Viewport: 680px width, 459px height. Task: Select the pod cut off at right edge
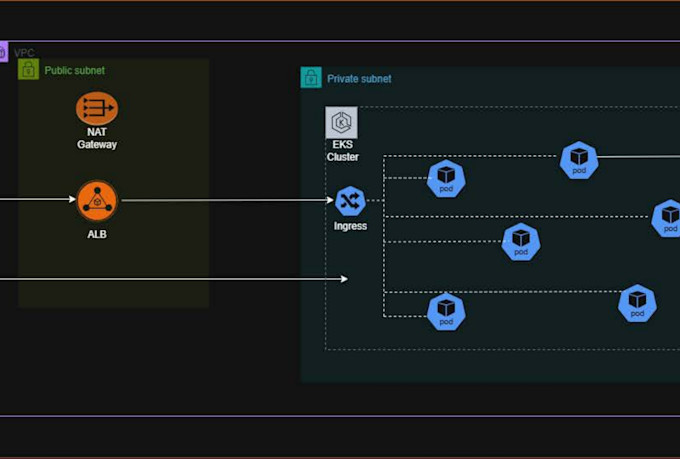pos(667,218)
